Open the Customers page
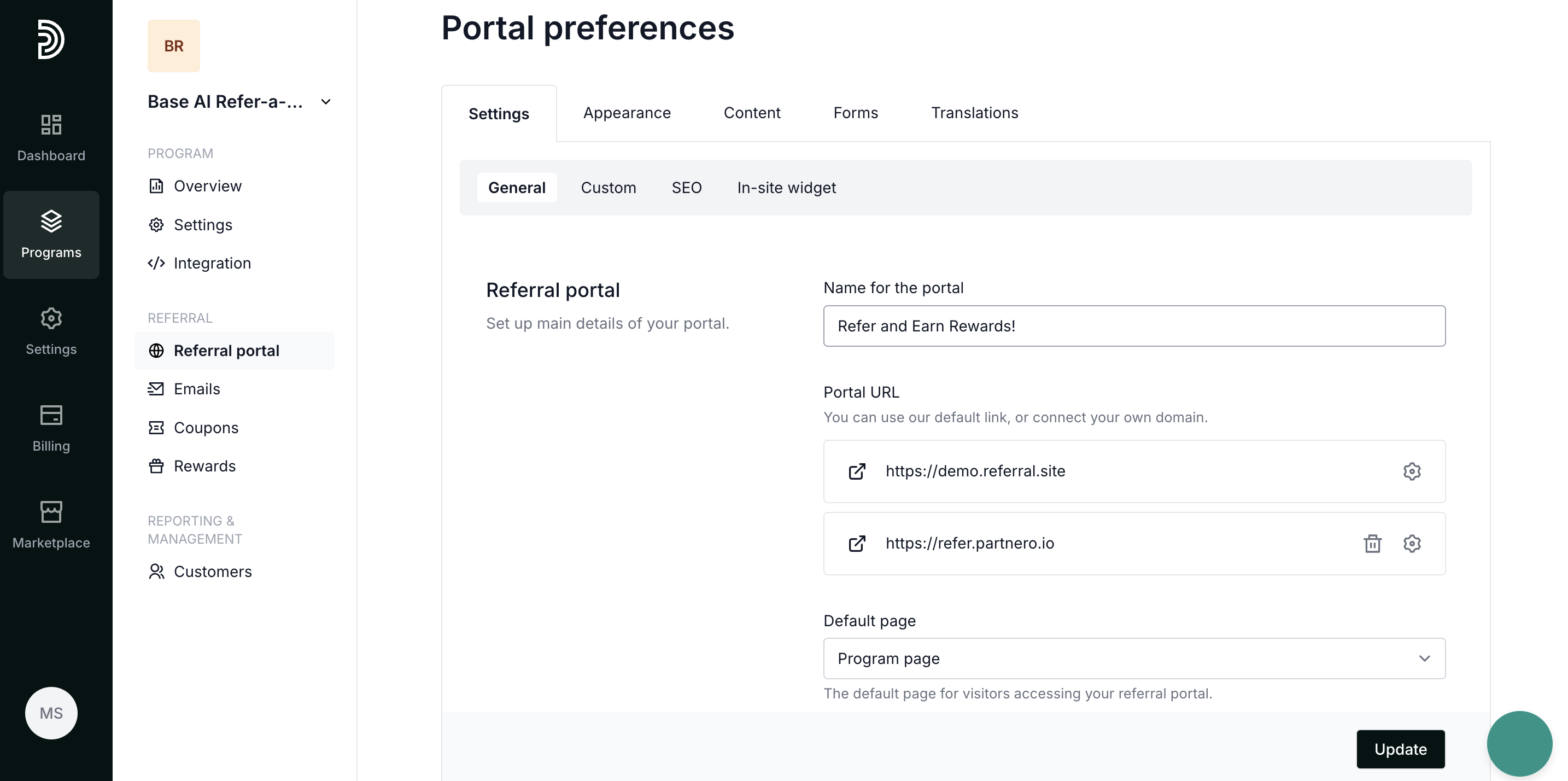Image resolution: width=1568 pixels, height=781 pixels. [213, 572]
